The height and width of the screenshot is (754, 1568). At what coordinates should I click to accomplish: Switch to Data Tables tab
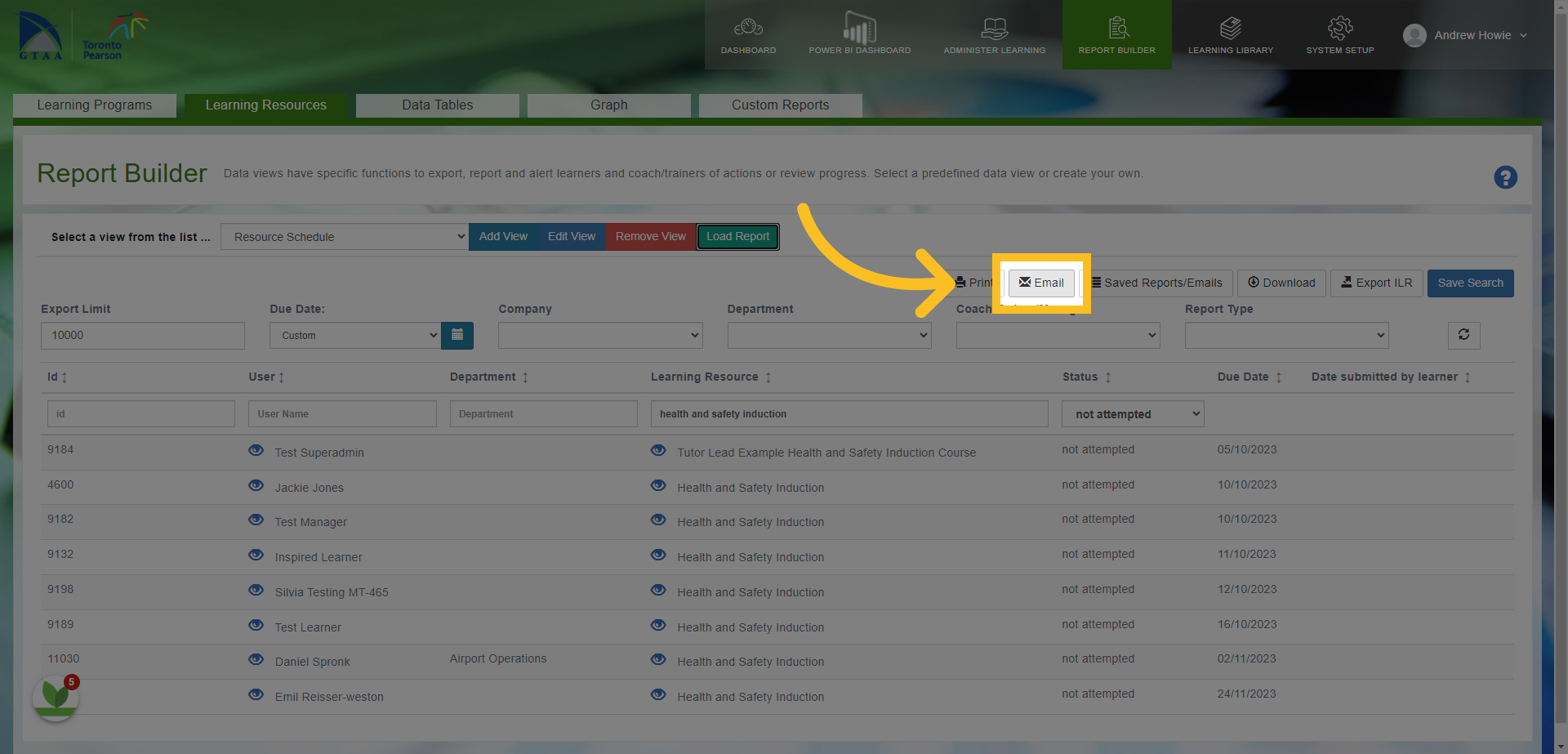437,105
